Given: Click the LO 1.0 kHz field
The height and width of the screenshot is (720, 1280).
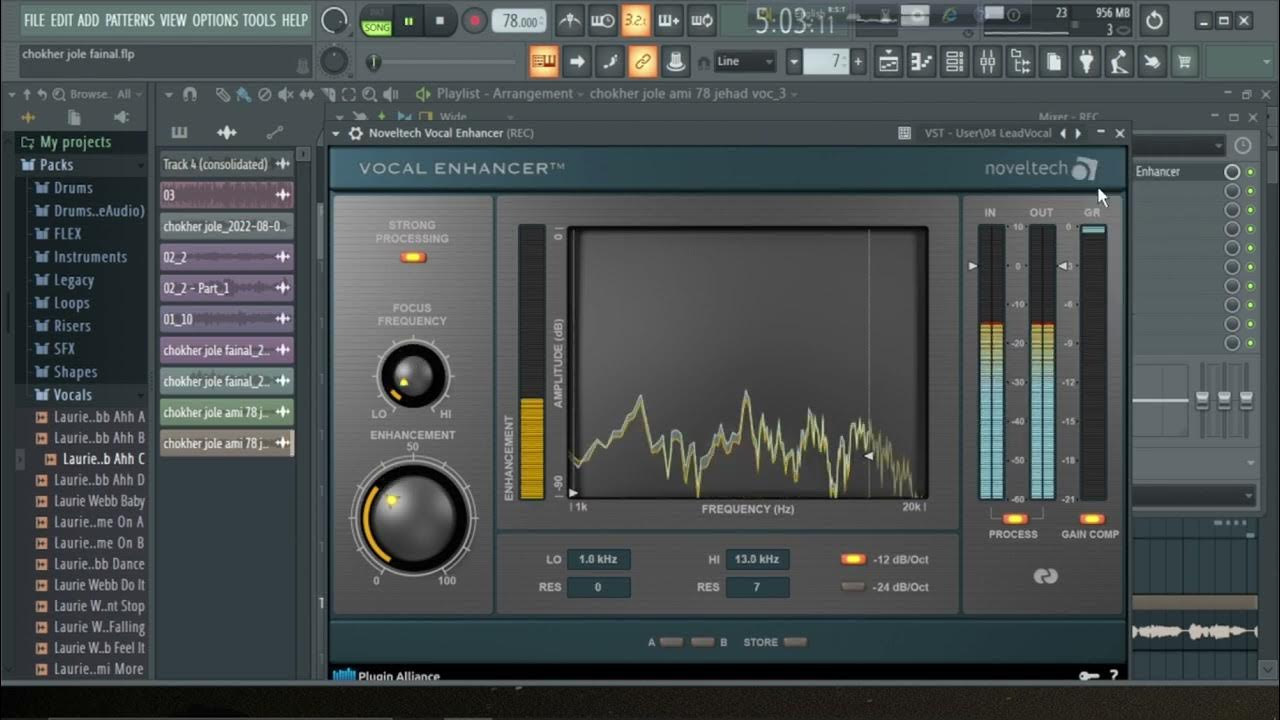Looking at the screenshot, I should 598,559.
